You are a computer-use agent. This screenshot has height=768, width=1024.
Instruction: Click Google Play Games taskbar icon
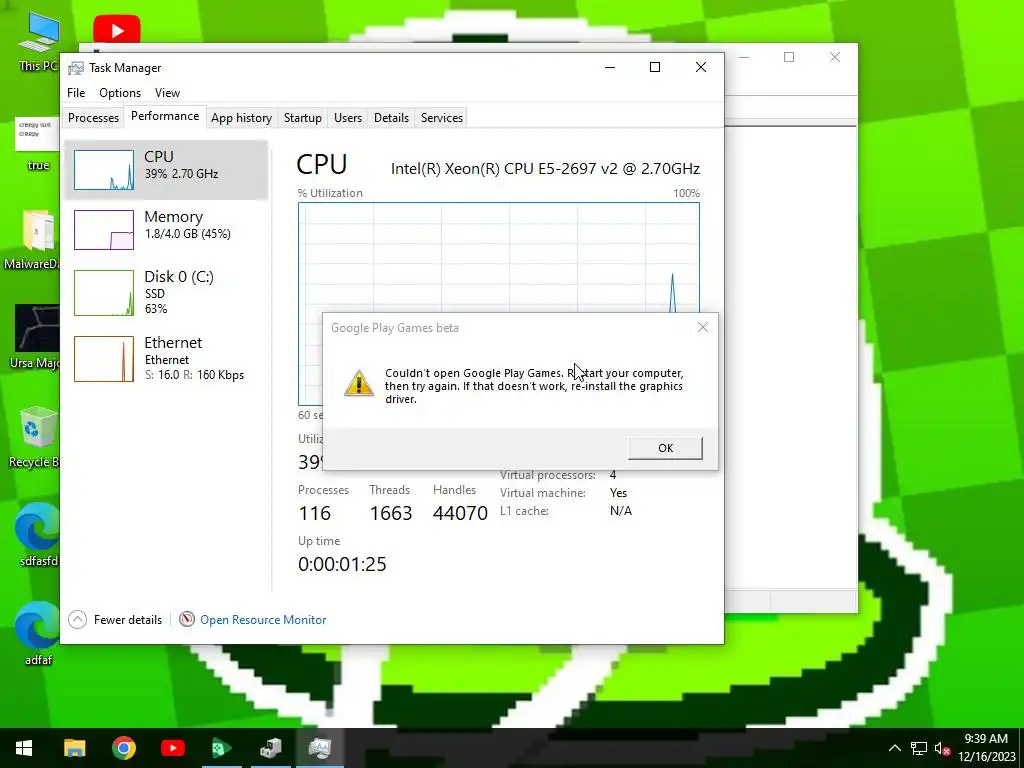click(x=221, y=748)
